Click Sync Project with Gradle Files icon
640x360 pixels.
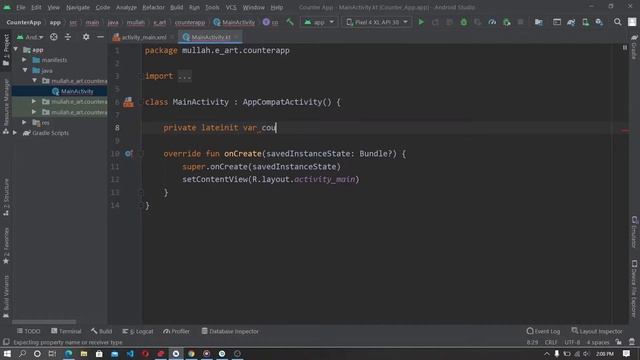click(571, 22)
